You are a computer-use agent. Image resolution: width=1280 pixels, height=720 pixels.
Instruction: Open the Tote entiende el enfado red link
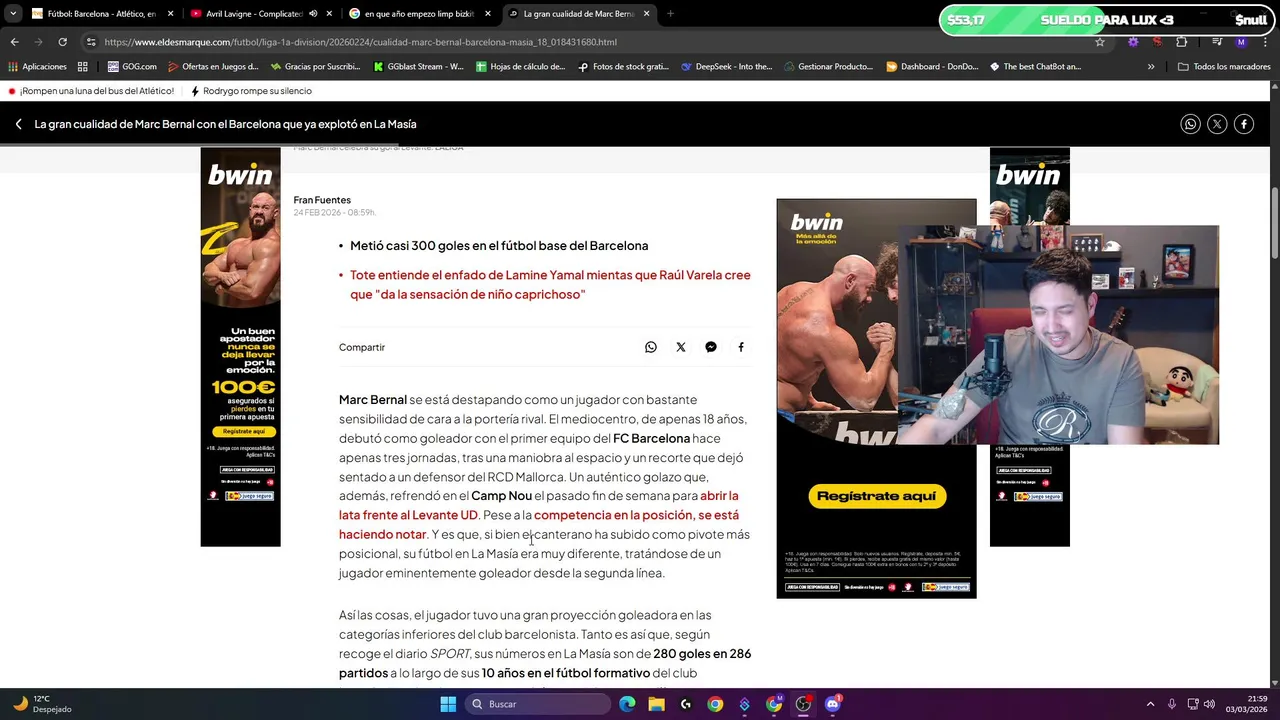pos(550,284)
